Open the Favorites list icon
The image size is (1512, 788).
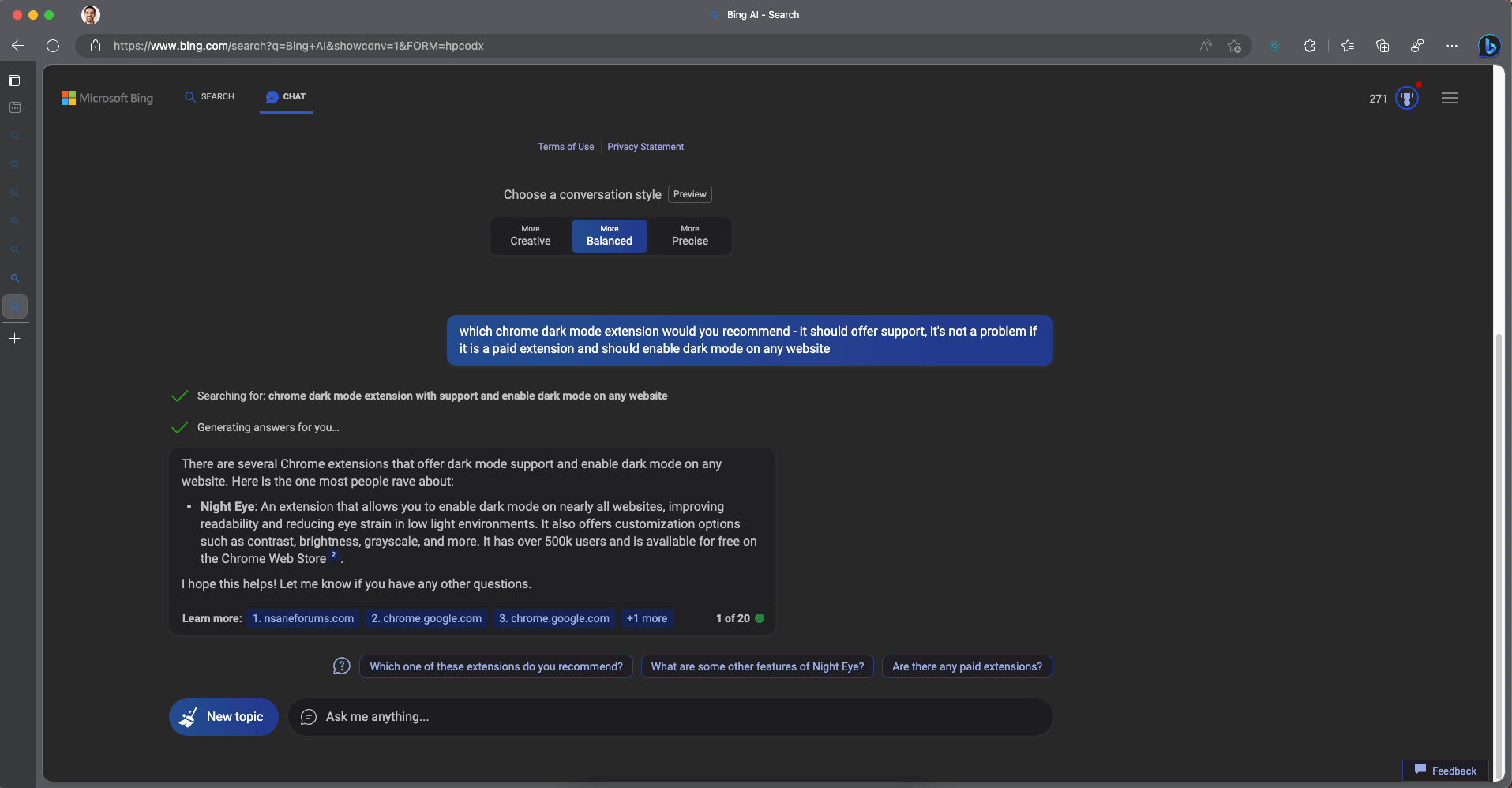coord(1348,46)
